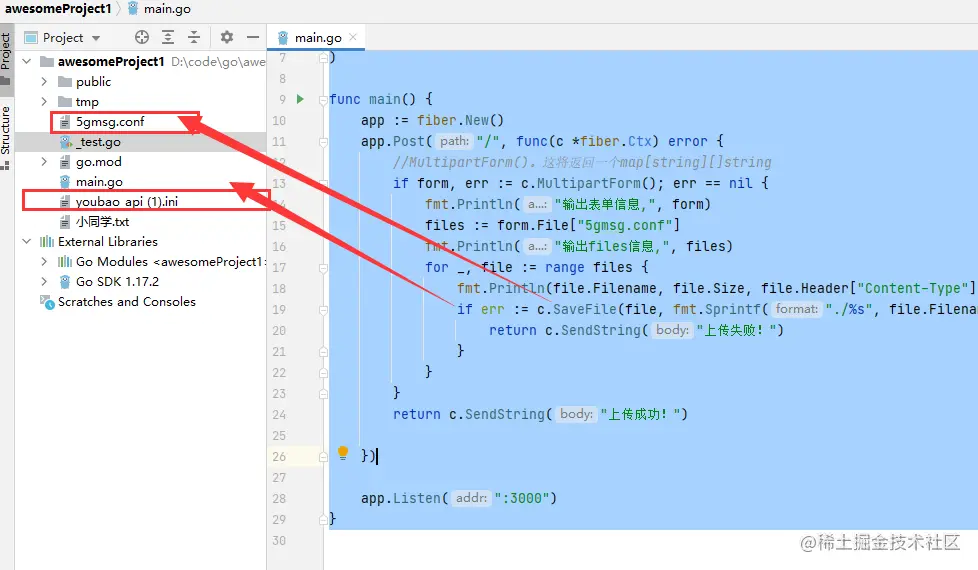Select _test.go in project tree
This screenshot has height=570, width=978.
[x=99, y=142]
